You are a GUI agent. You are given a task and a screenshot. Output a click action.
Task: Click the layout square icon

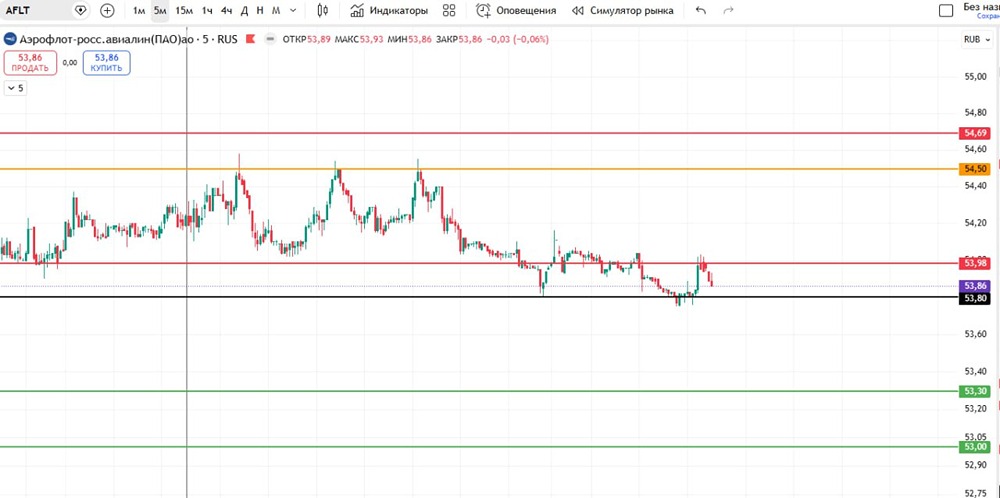pyautogui.click(x=946, y=11)
